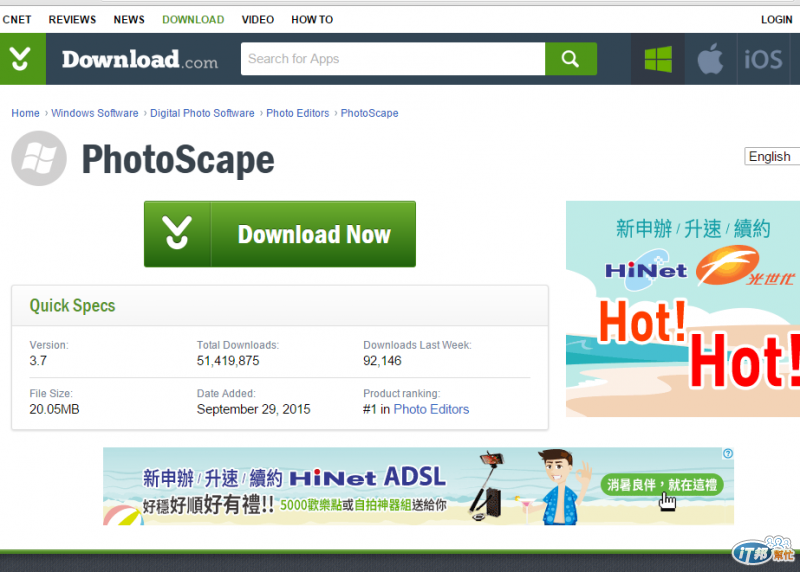This screenshot has width=800, height=572.
Task: Click the green magnifier search button
Action: point(570,59)
